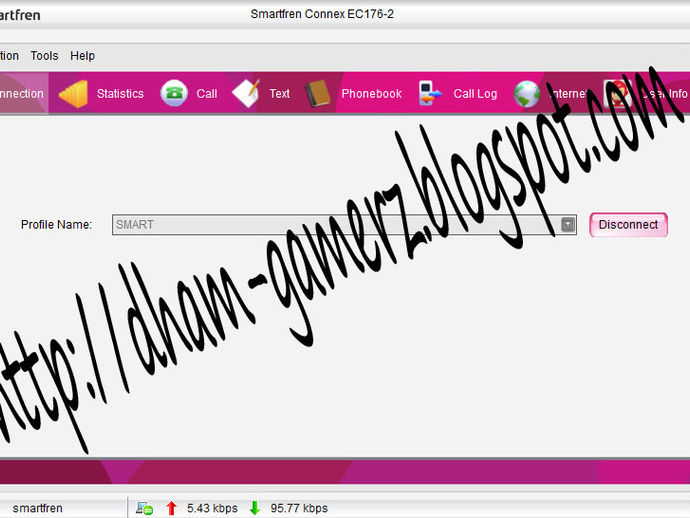Switch to the Connection tab
This screenshot has width=690, height=518.
coord(24,94)
